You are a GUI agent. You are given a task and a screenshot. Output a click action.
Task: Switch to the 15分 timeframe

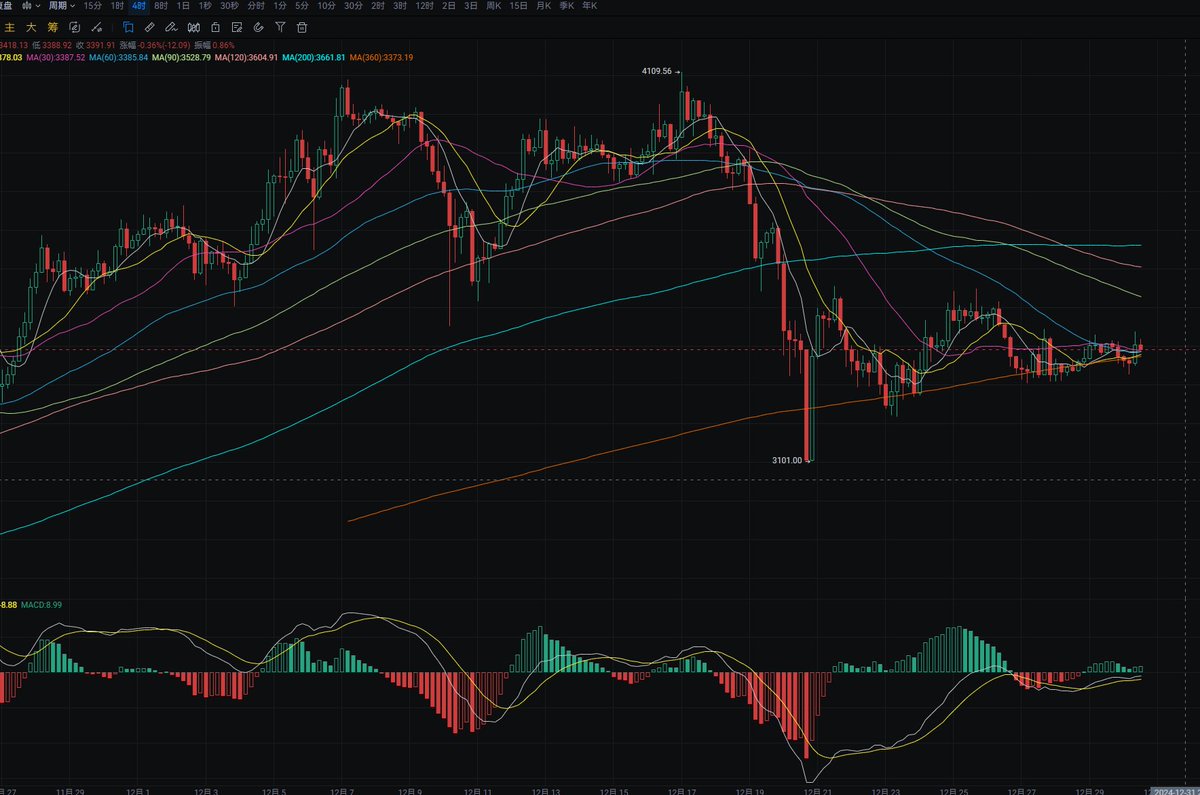tap(92, 6)
